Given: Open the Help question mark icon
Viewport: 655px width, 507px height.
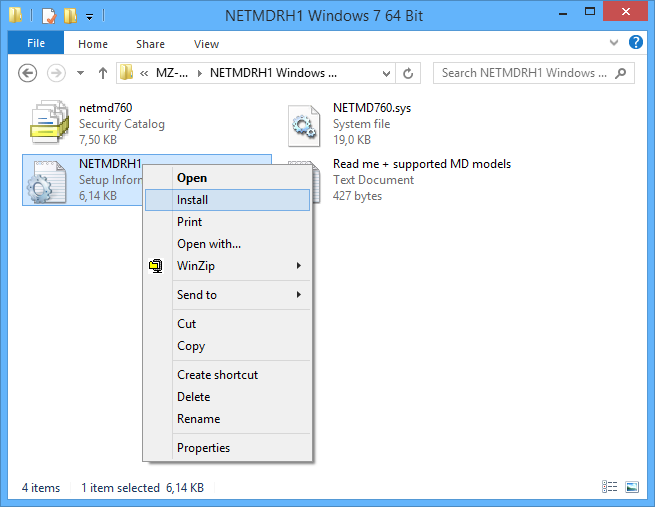Looking at the screenshot, I should tap(635, 43).
